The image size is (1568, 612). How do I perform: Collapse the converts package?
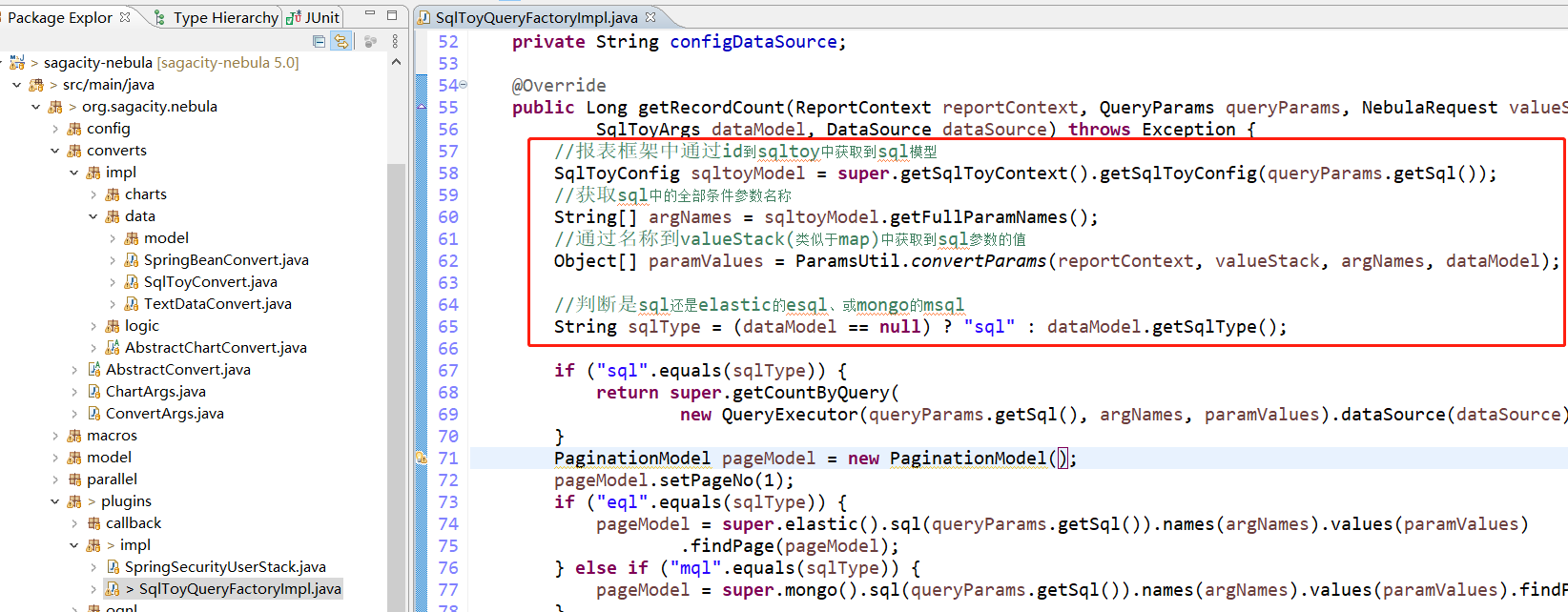pyautogui.click(x=55, y=151)
